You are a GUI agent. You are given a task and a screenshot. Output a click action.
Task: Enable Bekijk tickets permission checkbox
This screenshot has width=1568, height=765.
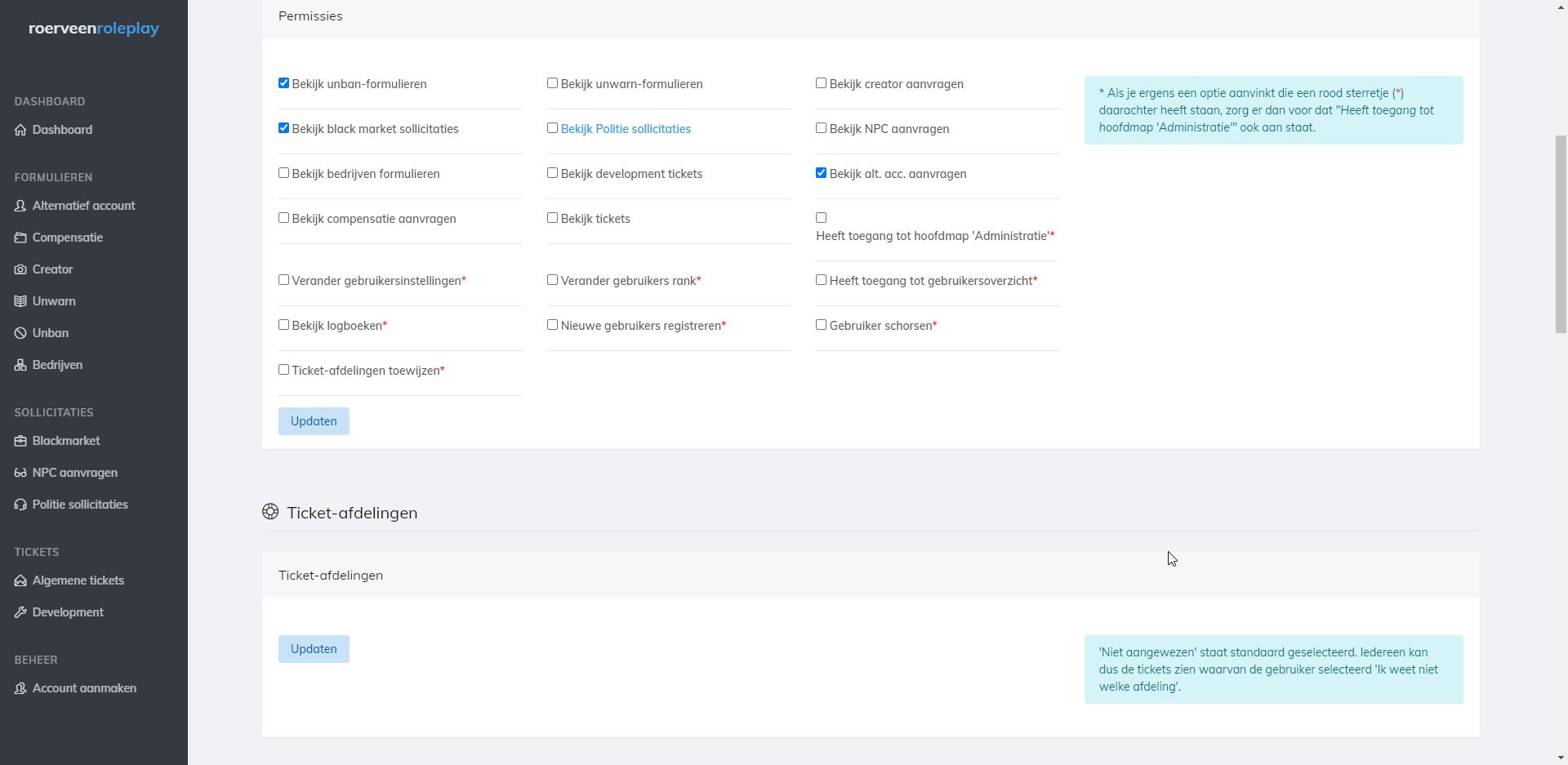pyautogui.click(x=553, y=218)
